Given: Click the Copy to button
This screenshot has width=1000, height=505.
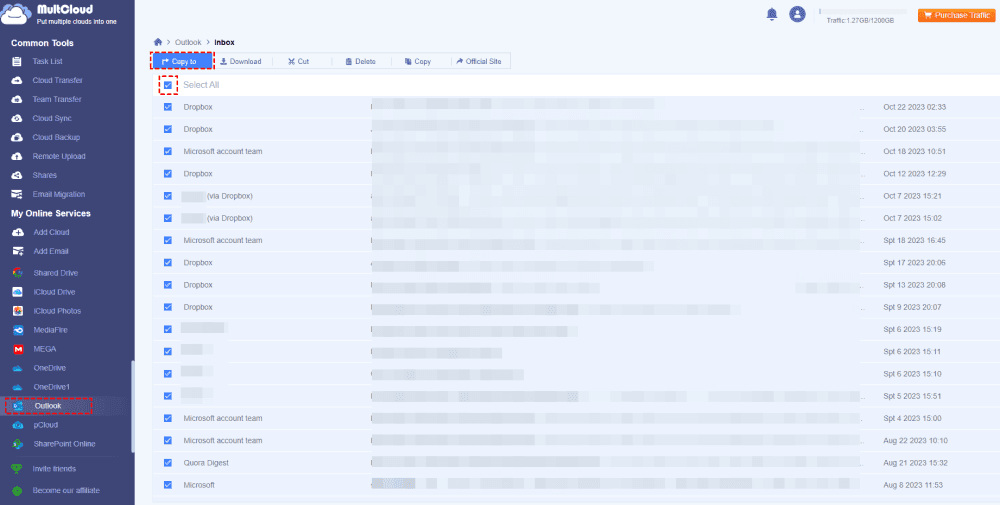Looking at the screenshot, I should click(x=182, y=61).
